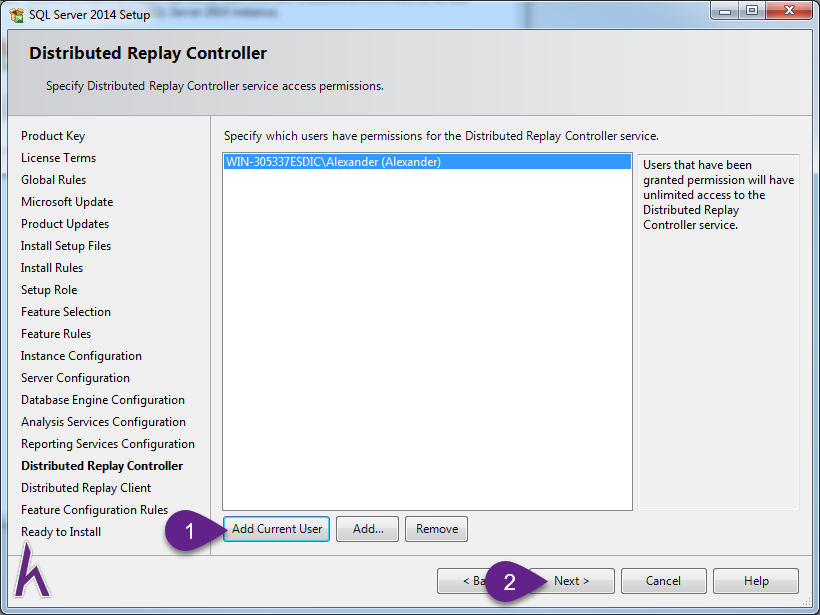Select Database Engine Configuration step
This screenshot has width=820, height=615.
(x=103, y=400)
